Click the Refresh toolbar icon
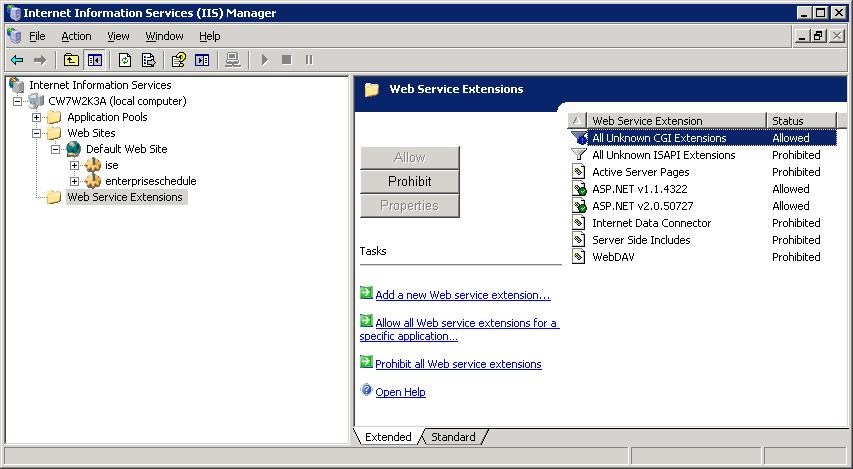The width and height of the screenshot is (853, 469). 125,60
